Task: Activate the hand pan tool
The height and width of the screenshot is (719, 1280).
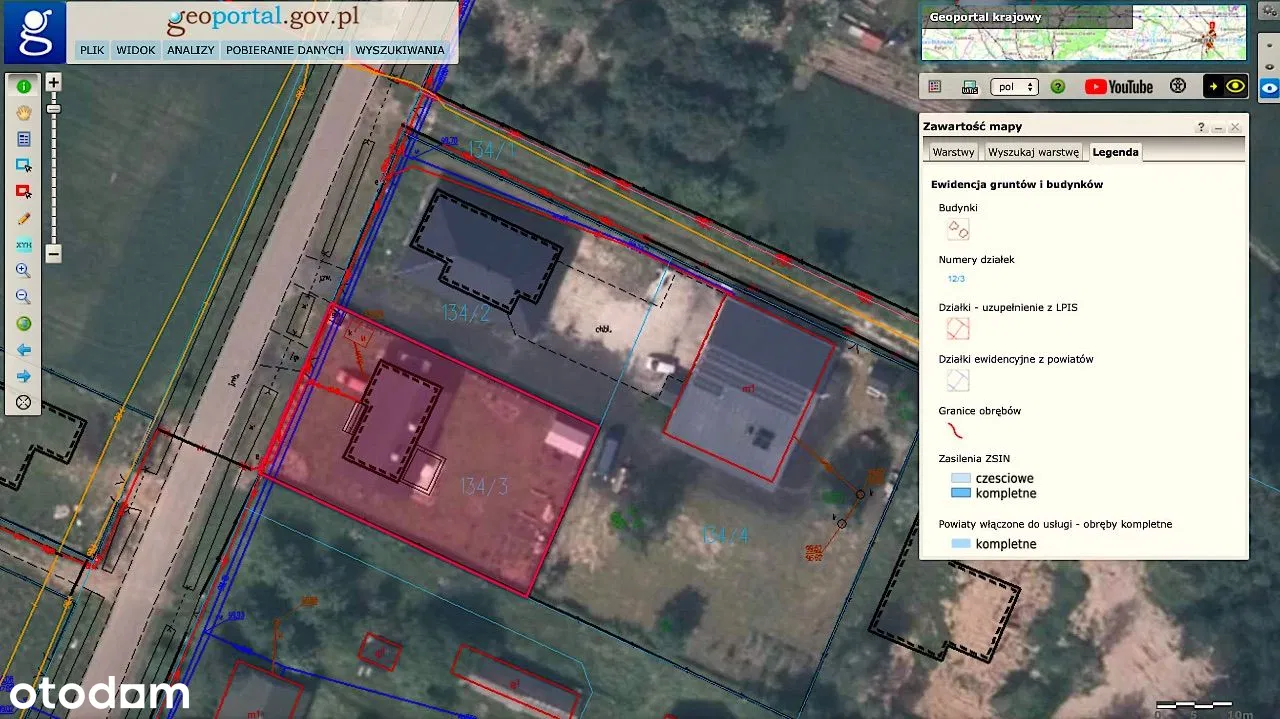Action: coord(24,113)
